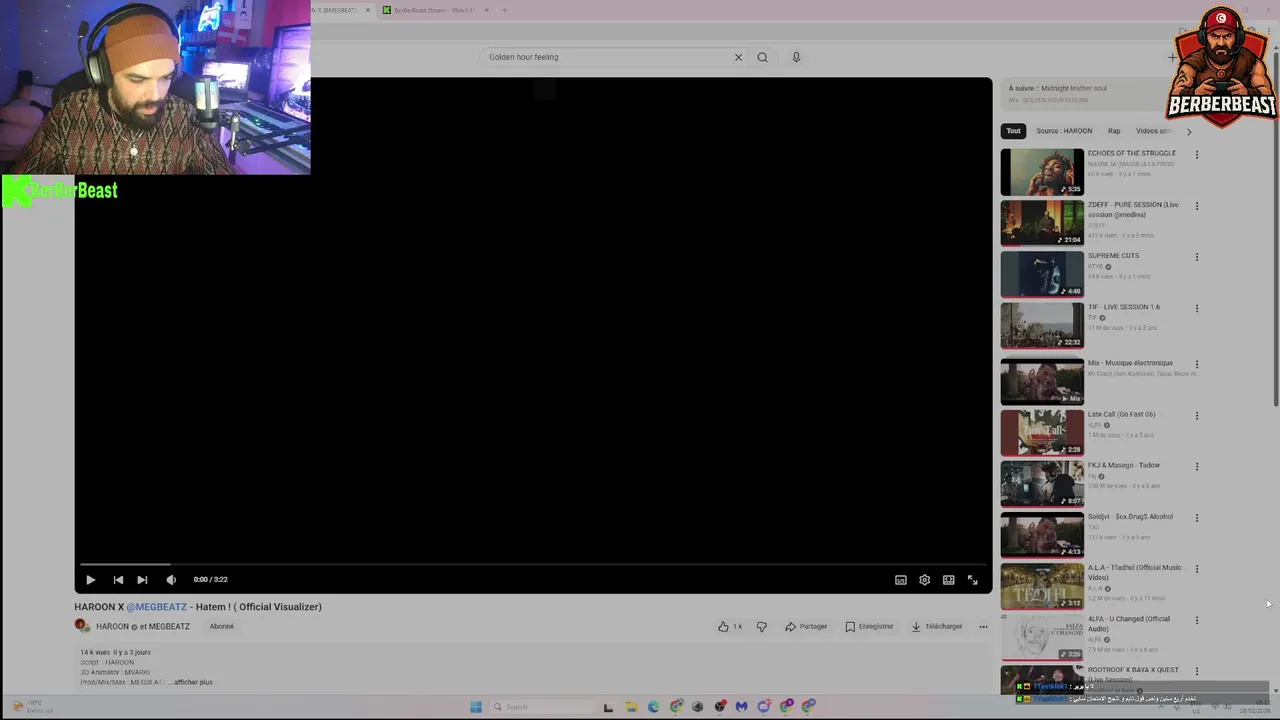Open Microsoft Edge from the taskbar
This screenshot has height=720, width=1280.
[653, 707]
